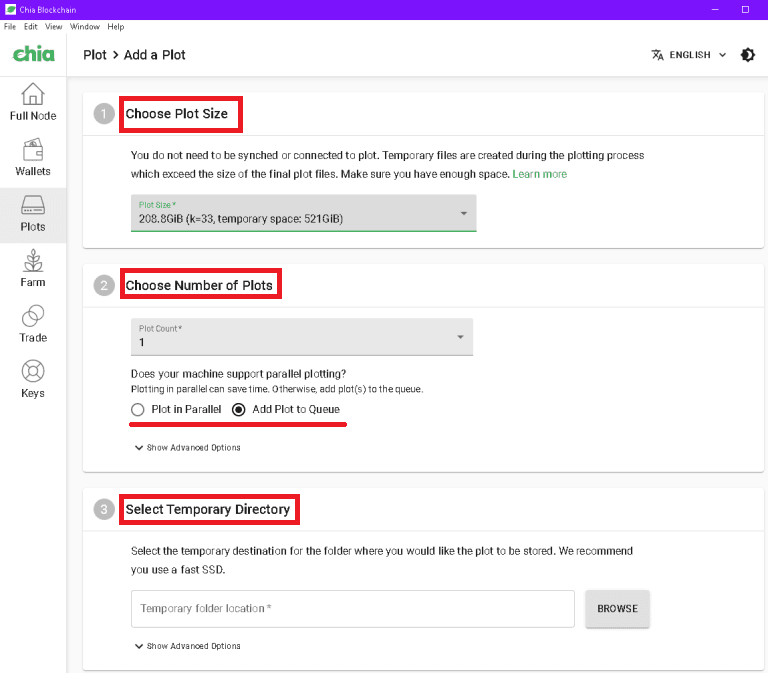This screenshot has width=768, height=673.
Task: Select the Plots drive icon in sidebar
Action: click(x=33, y=205)
